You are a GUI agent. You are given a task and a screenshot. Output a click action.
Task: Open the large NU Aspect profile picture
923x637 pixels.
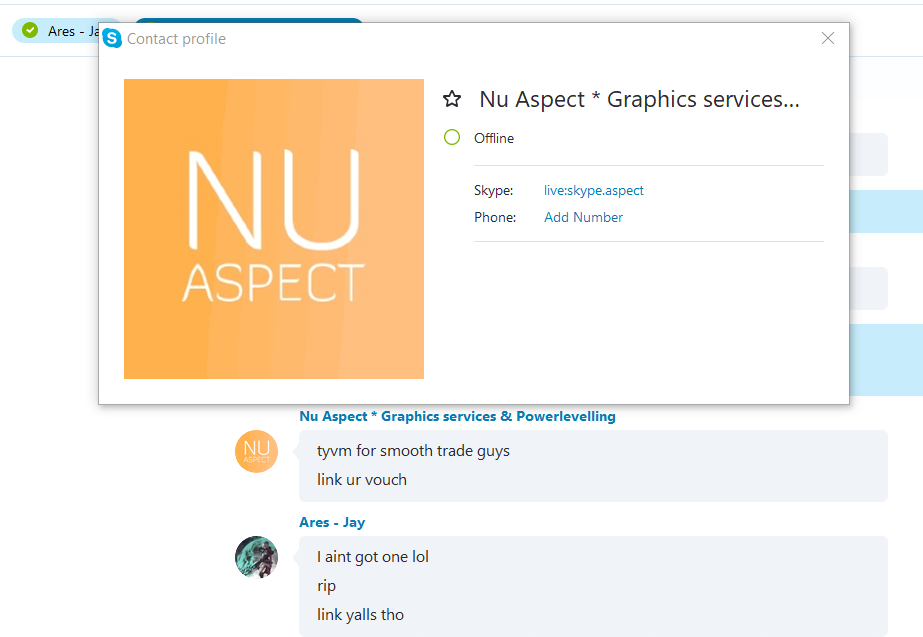pyautogui.click(x=273, y=229)
